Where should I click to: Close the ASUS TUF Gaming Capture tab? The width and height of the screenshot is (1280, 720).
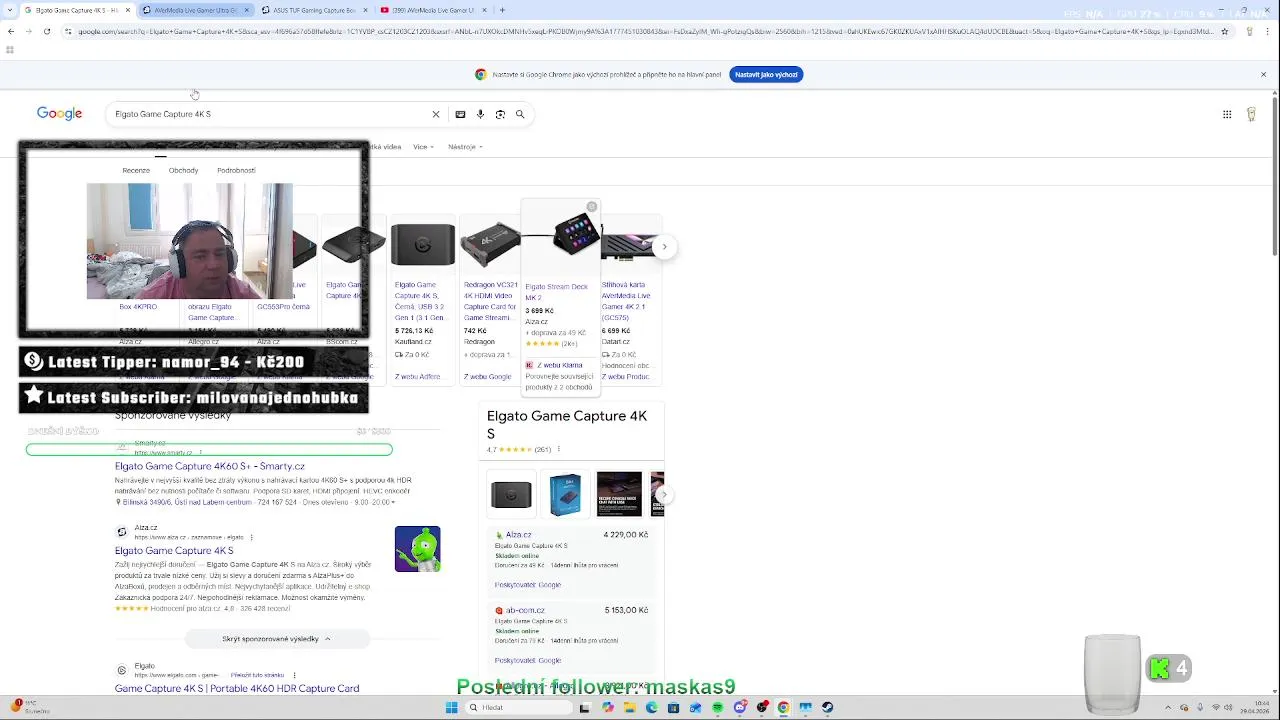coord(365,10)
